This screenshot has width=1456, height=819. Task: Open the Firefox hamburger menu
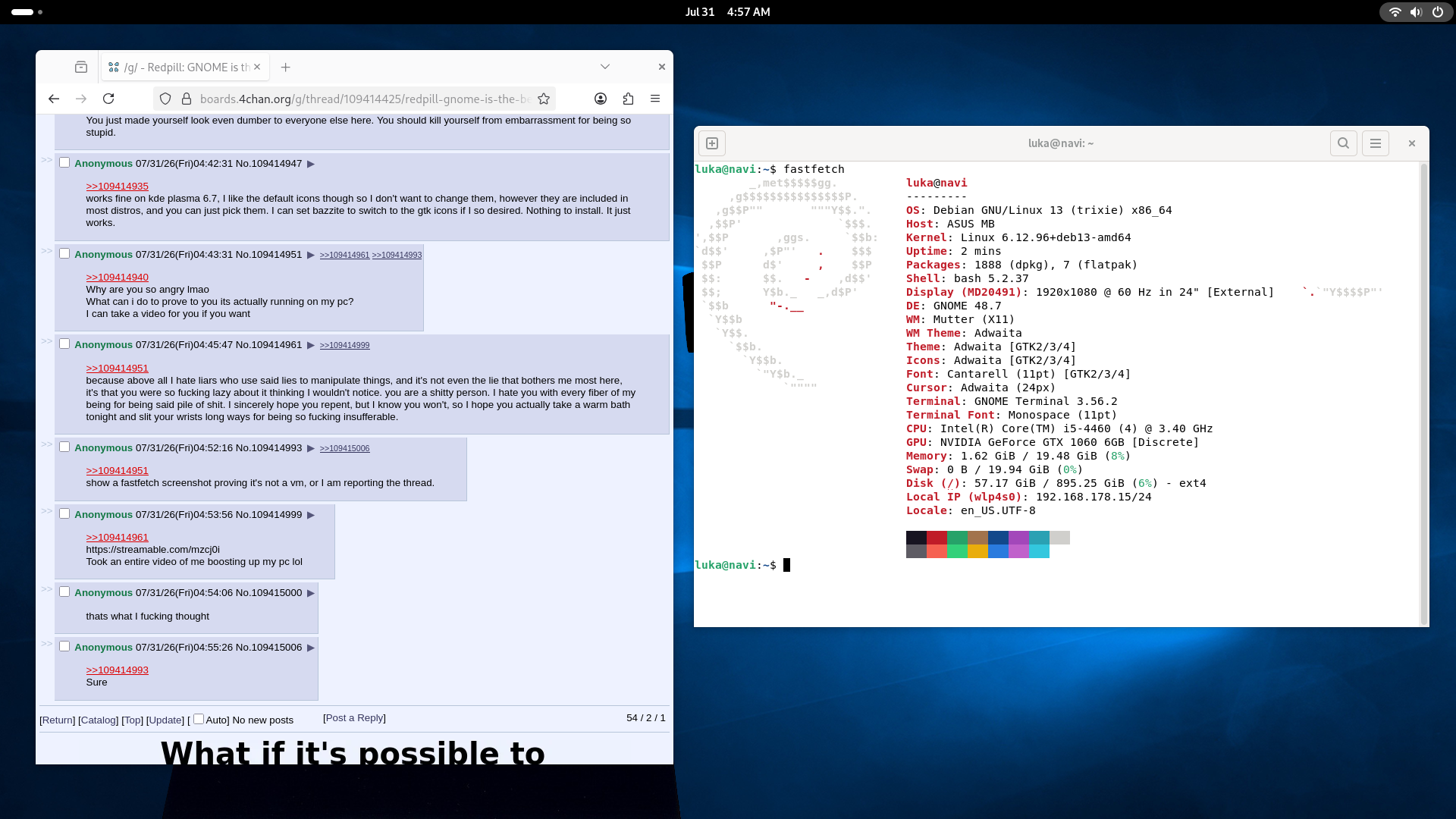pyautogui.click(x=655, y=99)
